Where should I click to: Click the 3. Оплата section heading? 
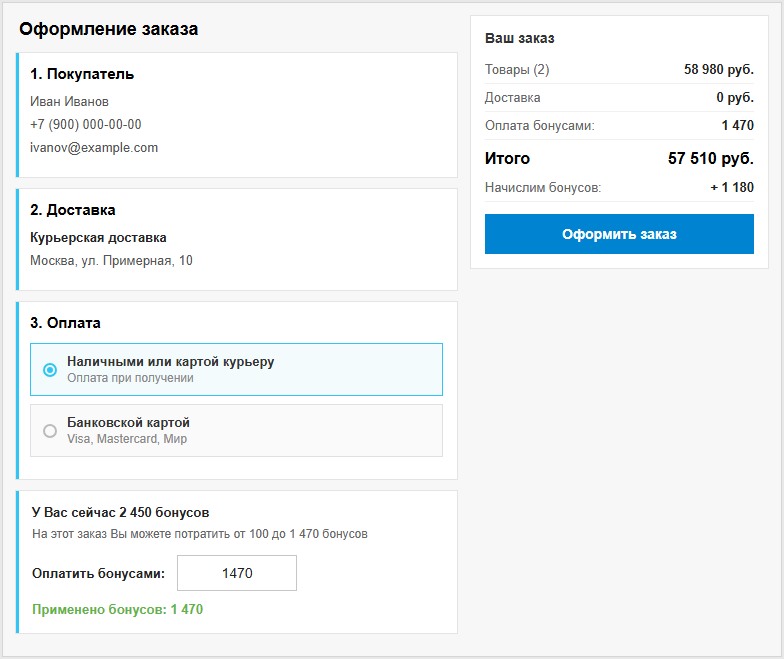(x=65, y=323)
